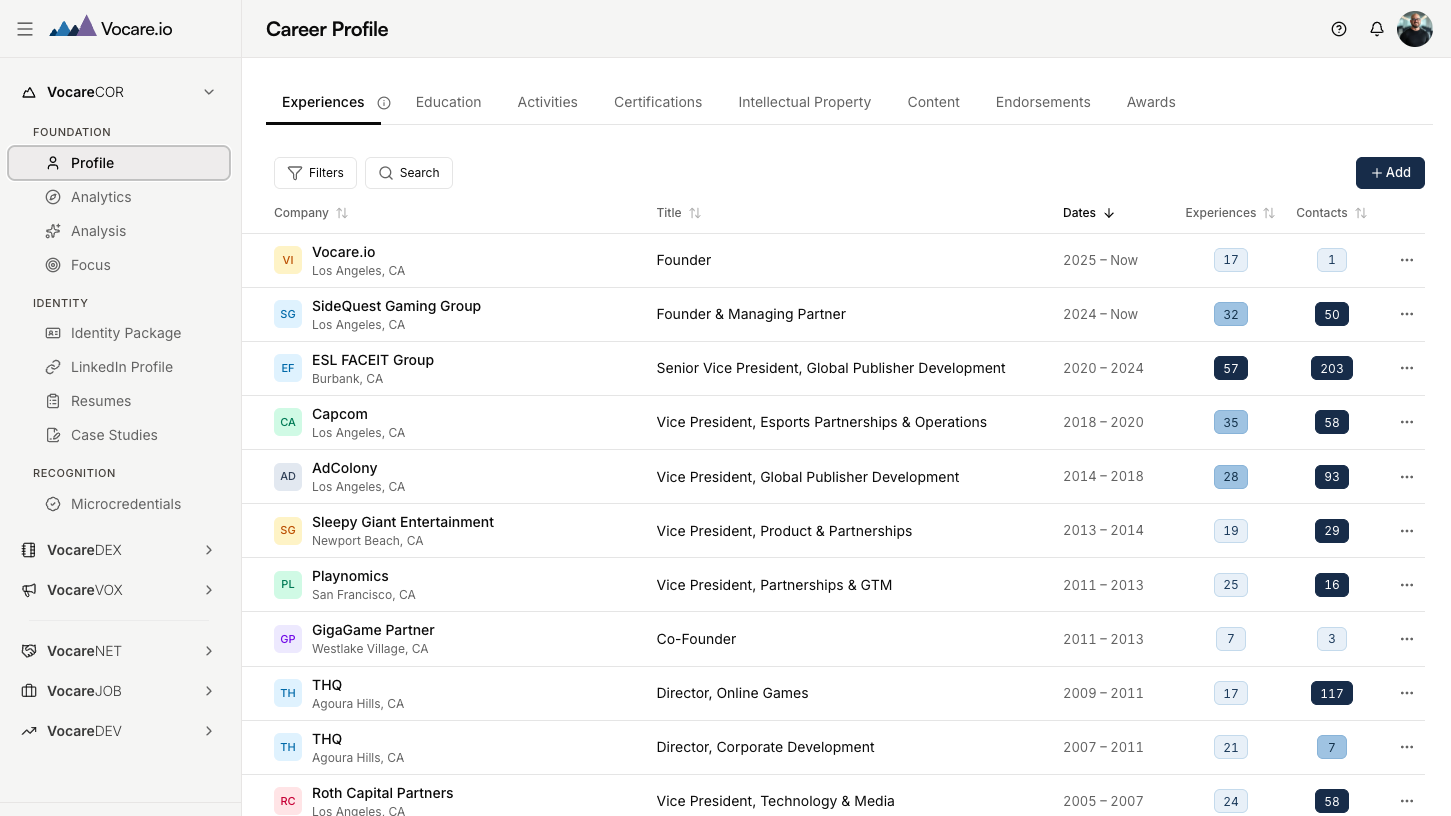Viewport: 1451px width, 816px height.
Task: Click the Playnomics company name
Action: [x=350, y=576]
